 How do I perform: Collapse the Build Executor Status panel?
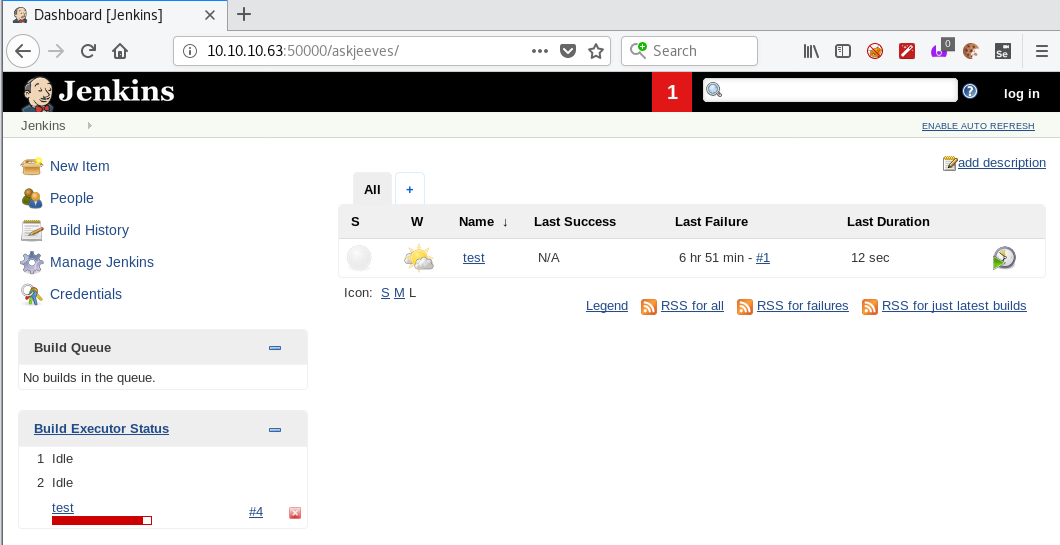click(275, 430)
